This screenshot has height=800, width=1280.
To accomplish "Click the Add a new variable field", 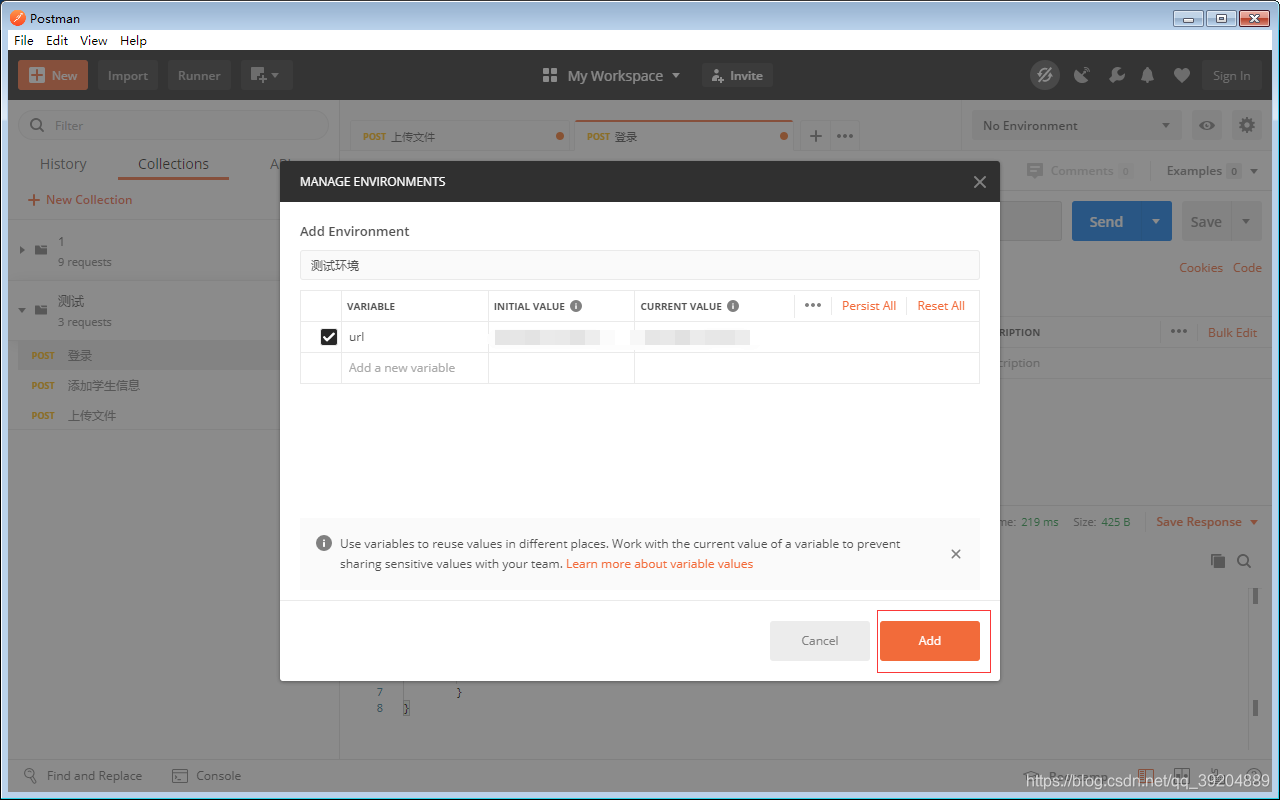I will (x=415, y=368).
